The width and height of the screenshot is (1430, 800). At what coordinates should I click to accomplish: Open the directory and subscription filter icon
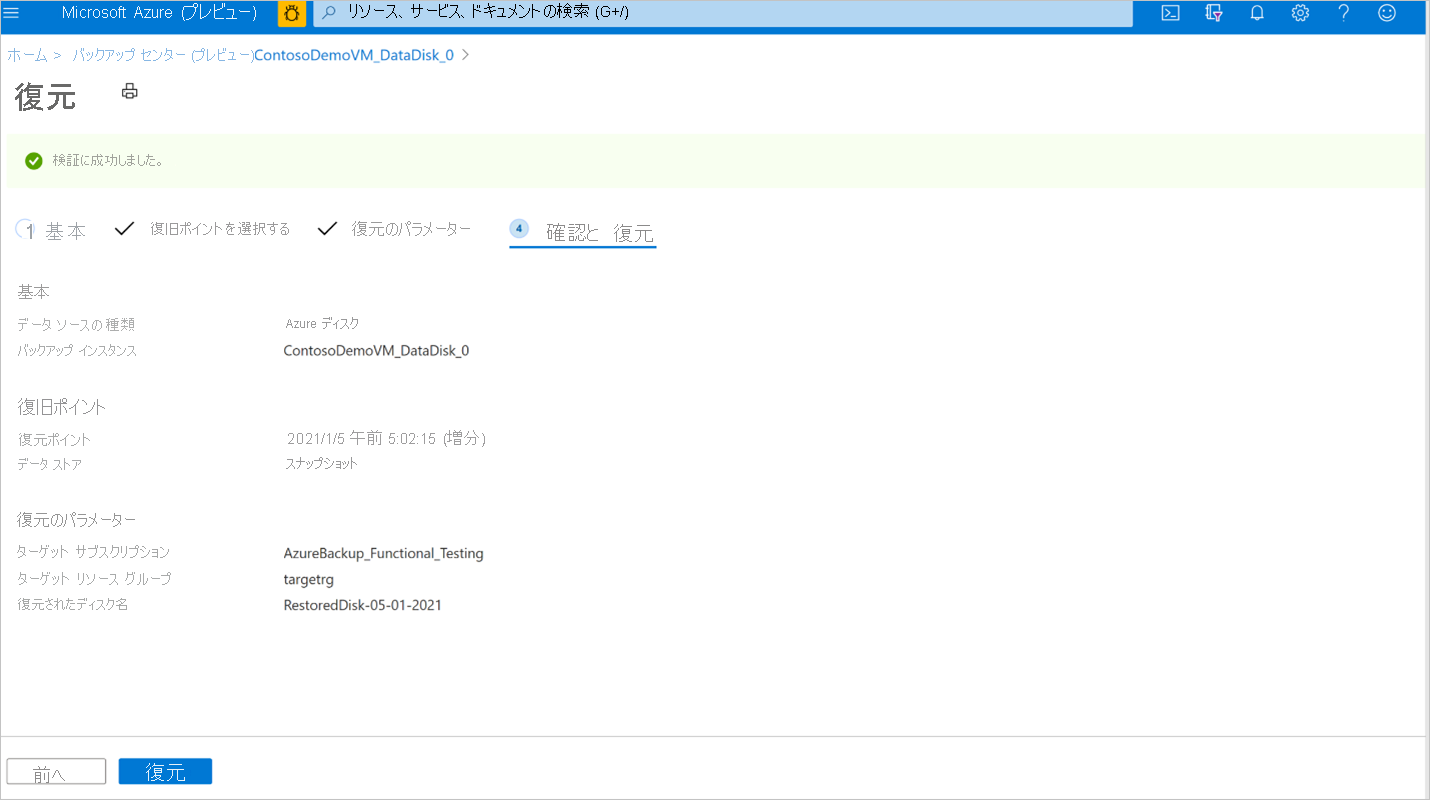coord(1214,13)
